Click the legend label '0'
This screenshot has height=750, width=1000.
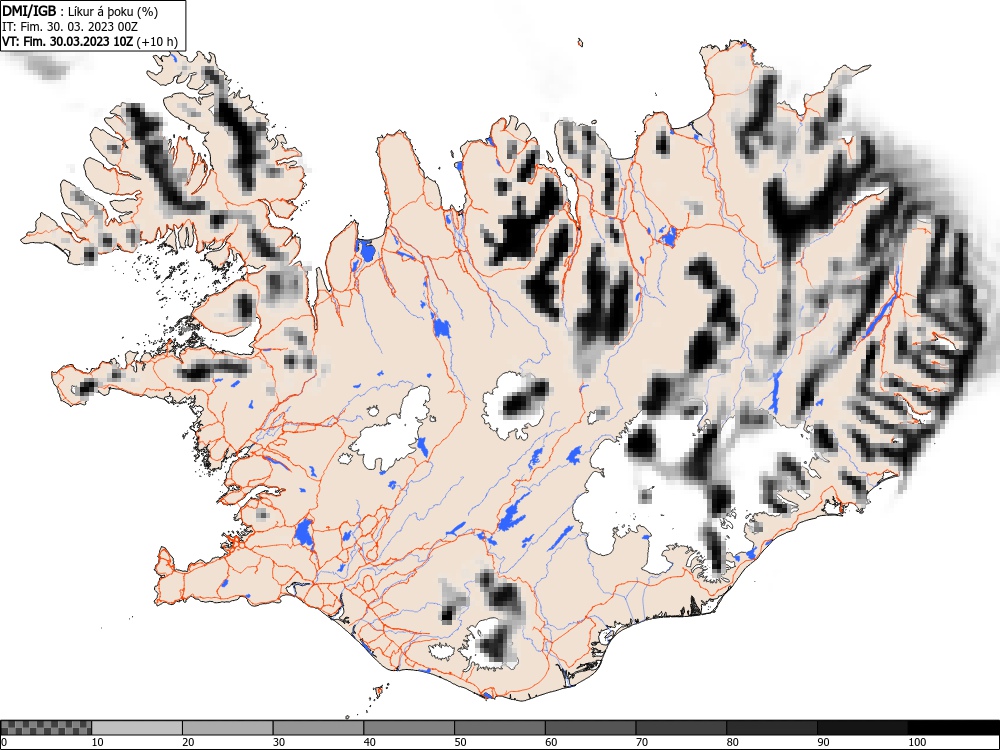[x=4, y=742]
